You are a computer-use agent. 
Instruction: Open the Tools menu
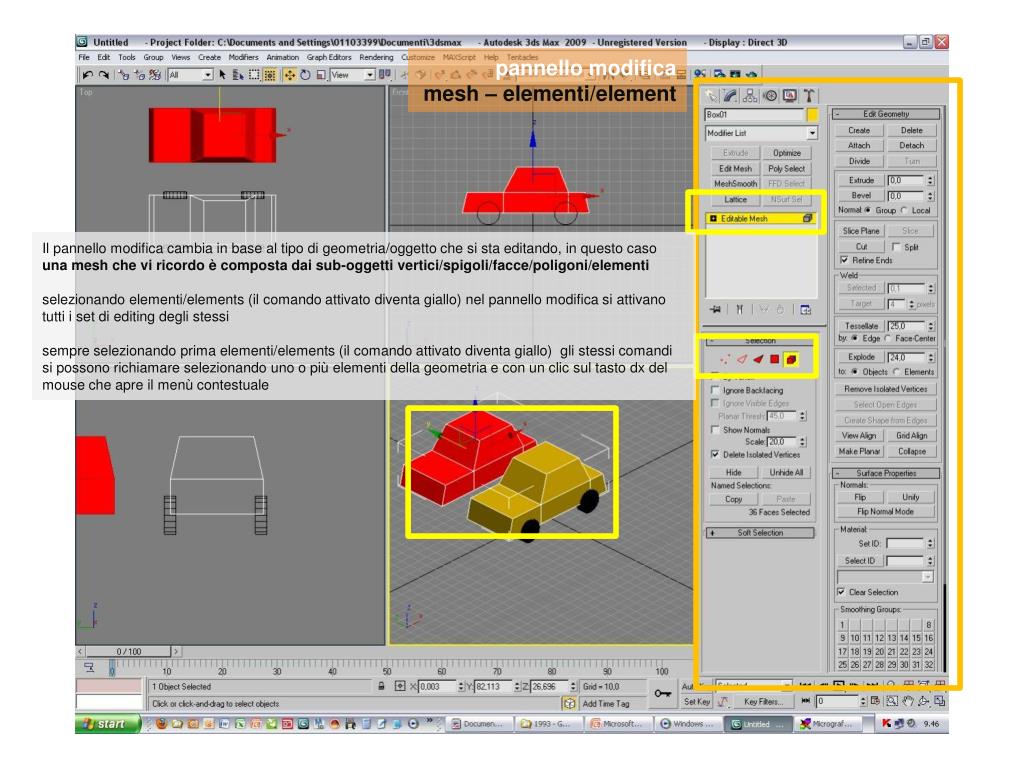click(x=127, y=57)
